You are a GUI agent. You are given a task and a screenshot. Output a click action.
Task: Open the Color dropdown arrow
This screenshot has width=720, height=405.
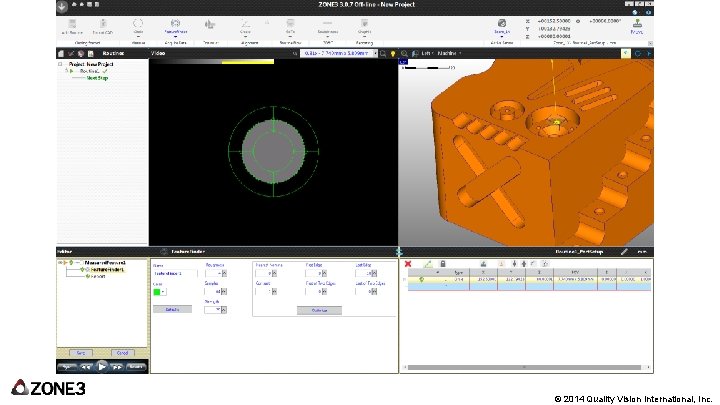click(163, 292)
